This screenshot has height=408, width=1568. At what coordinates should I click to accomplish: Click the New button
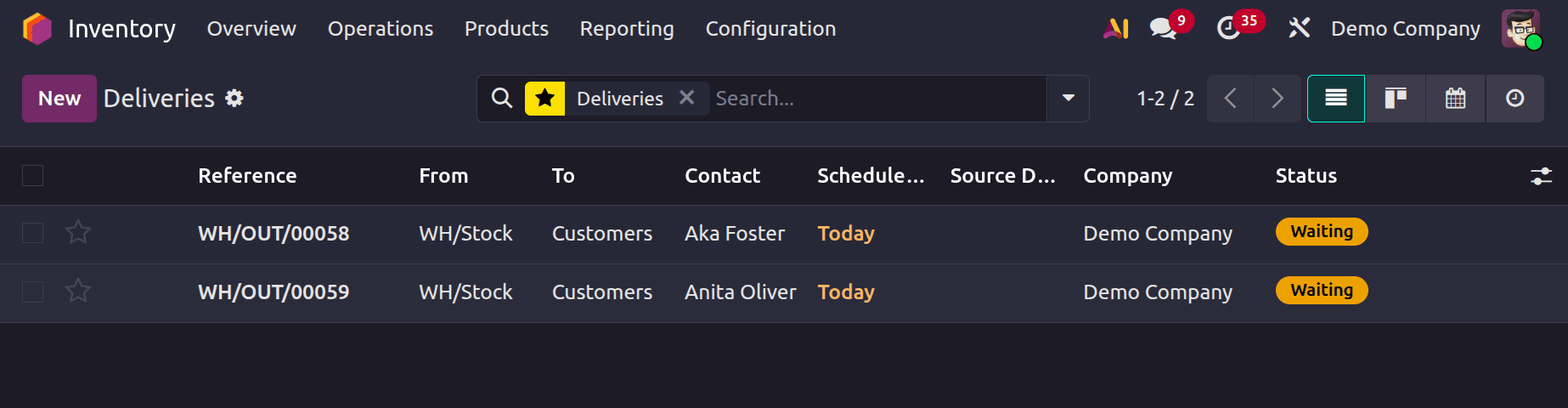pos(59,99)
